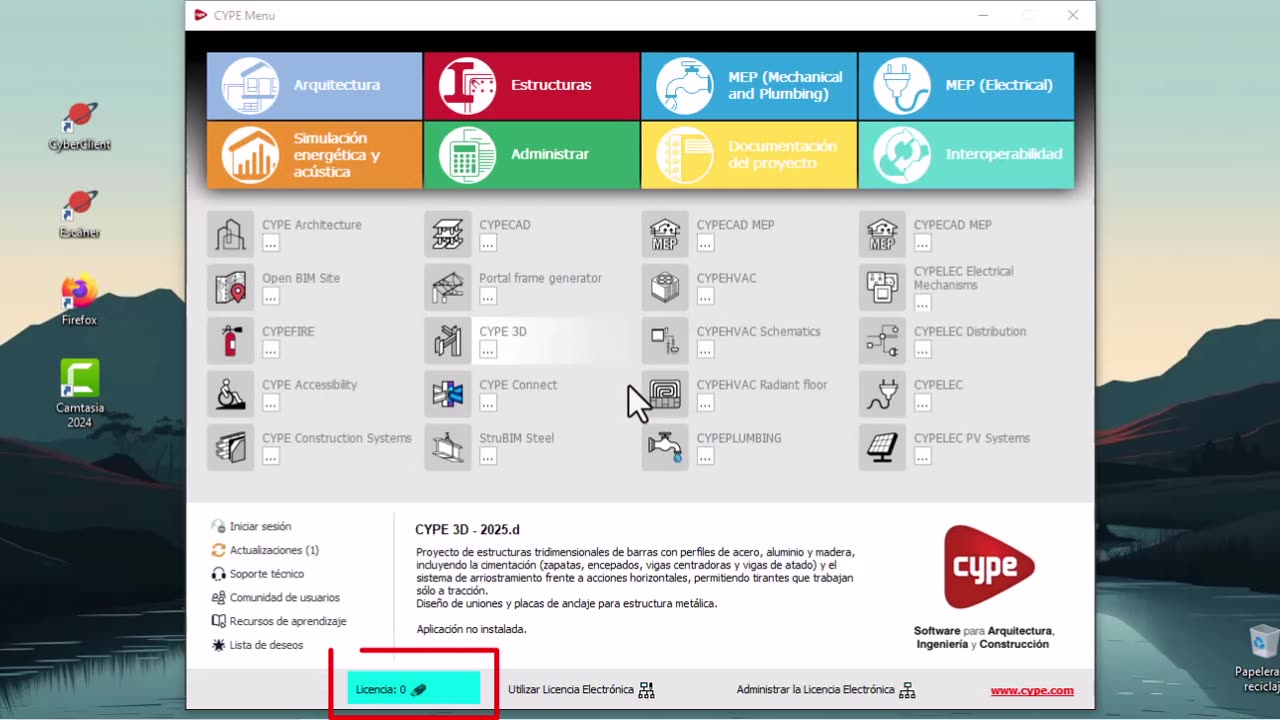Select Documentación del proyecto tile

(749, 155)
